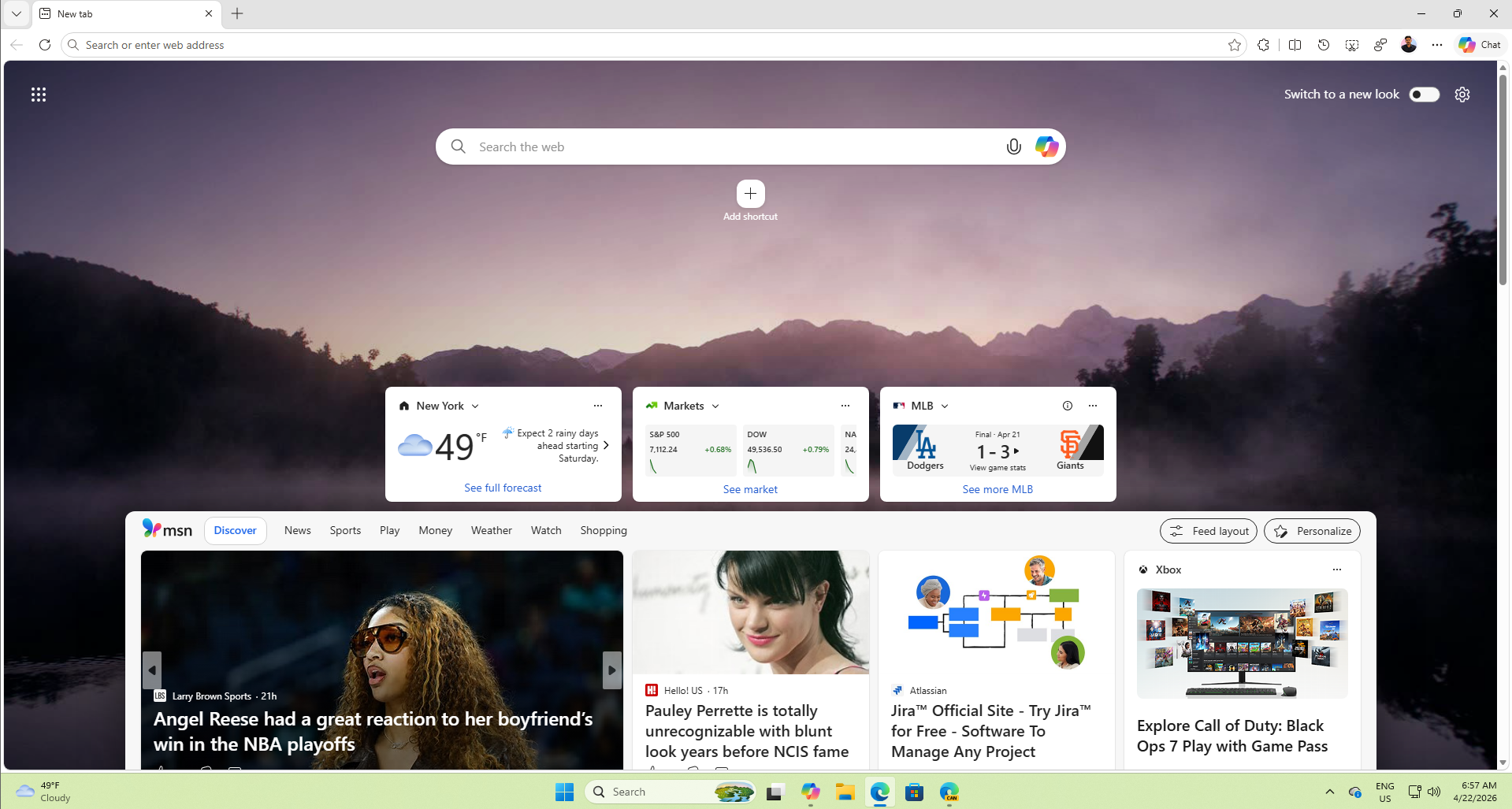Click inside the Search the web field
Viewport: 1512px width, 809px height.
click(709, 147)
